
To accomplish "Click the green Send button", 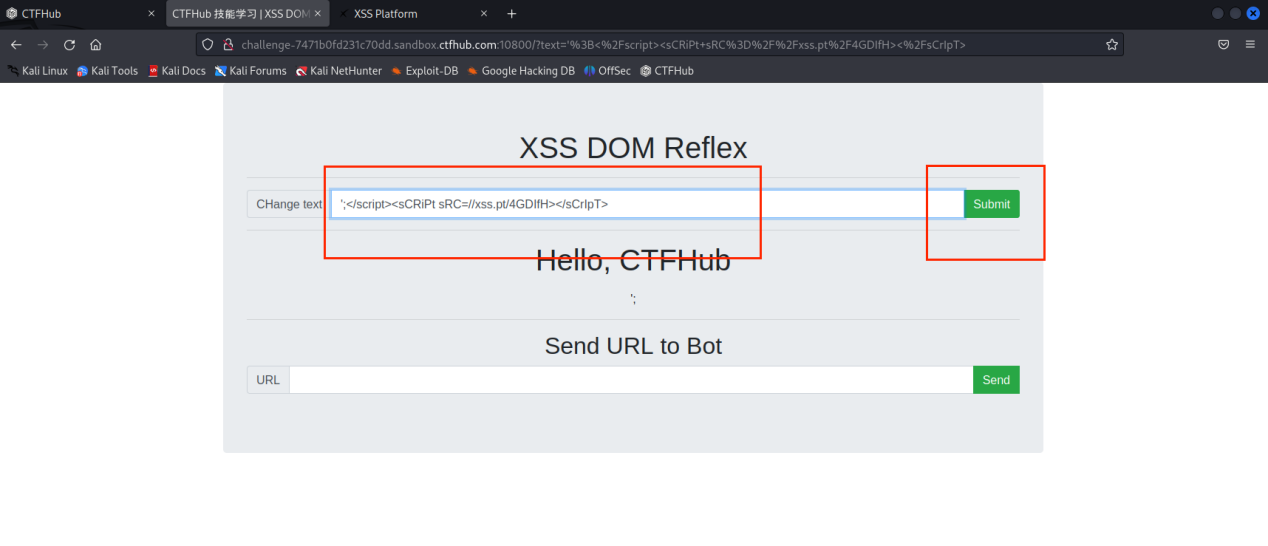I will click(996, 380).
